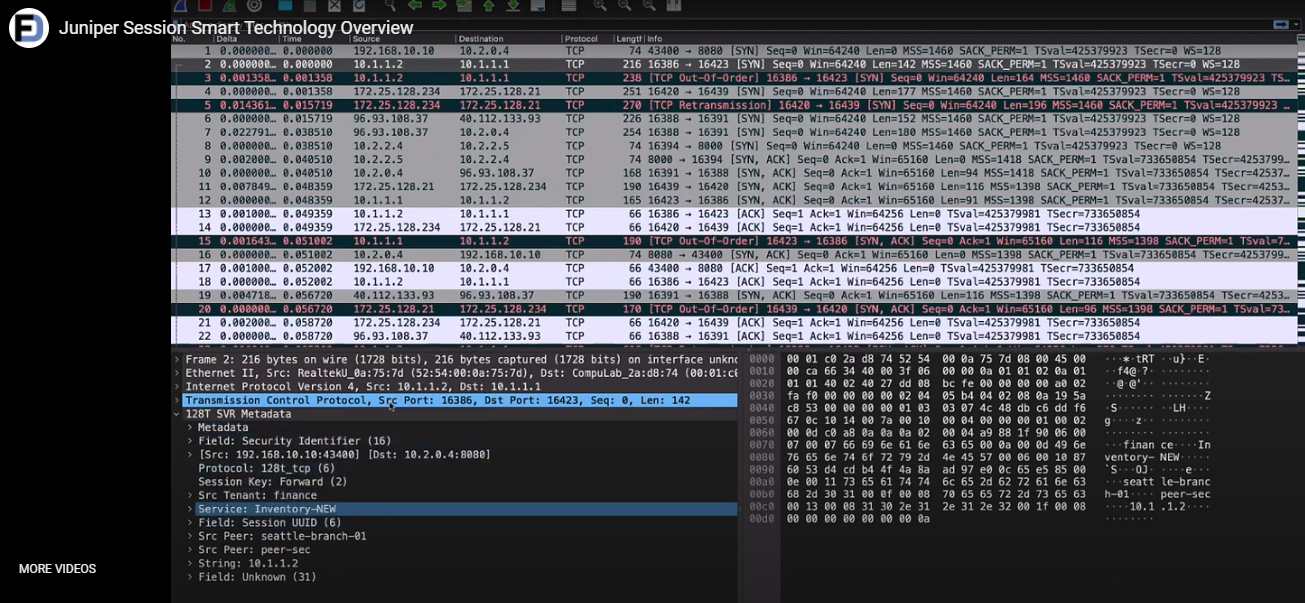Go back in packet history

415,6
